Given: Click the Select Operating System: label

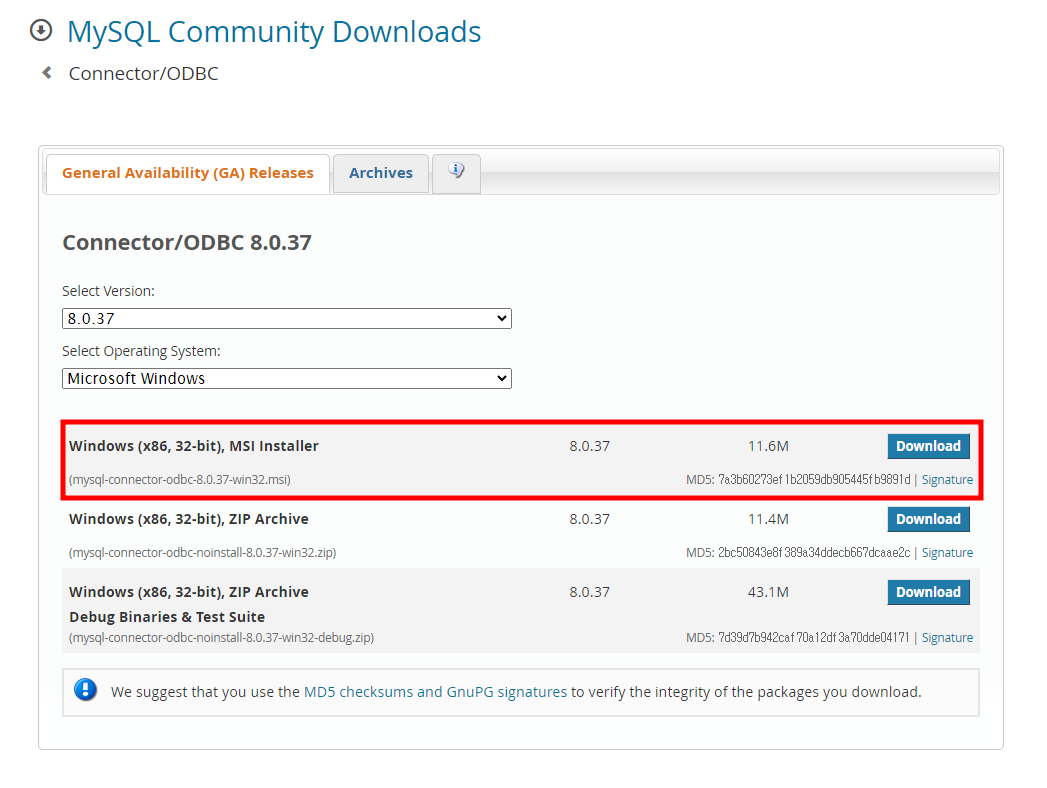Looking at the screenshot, I should pos(141,351).
